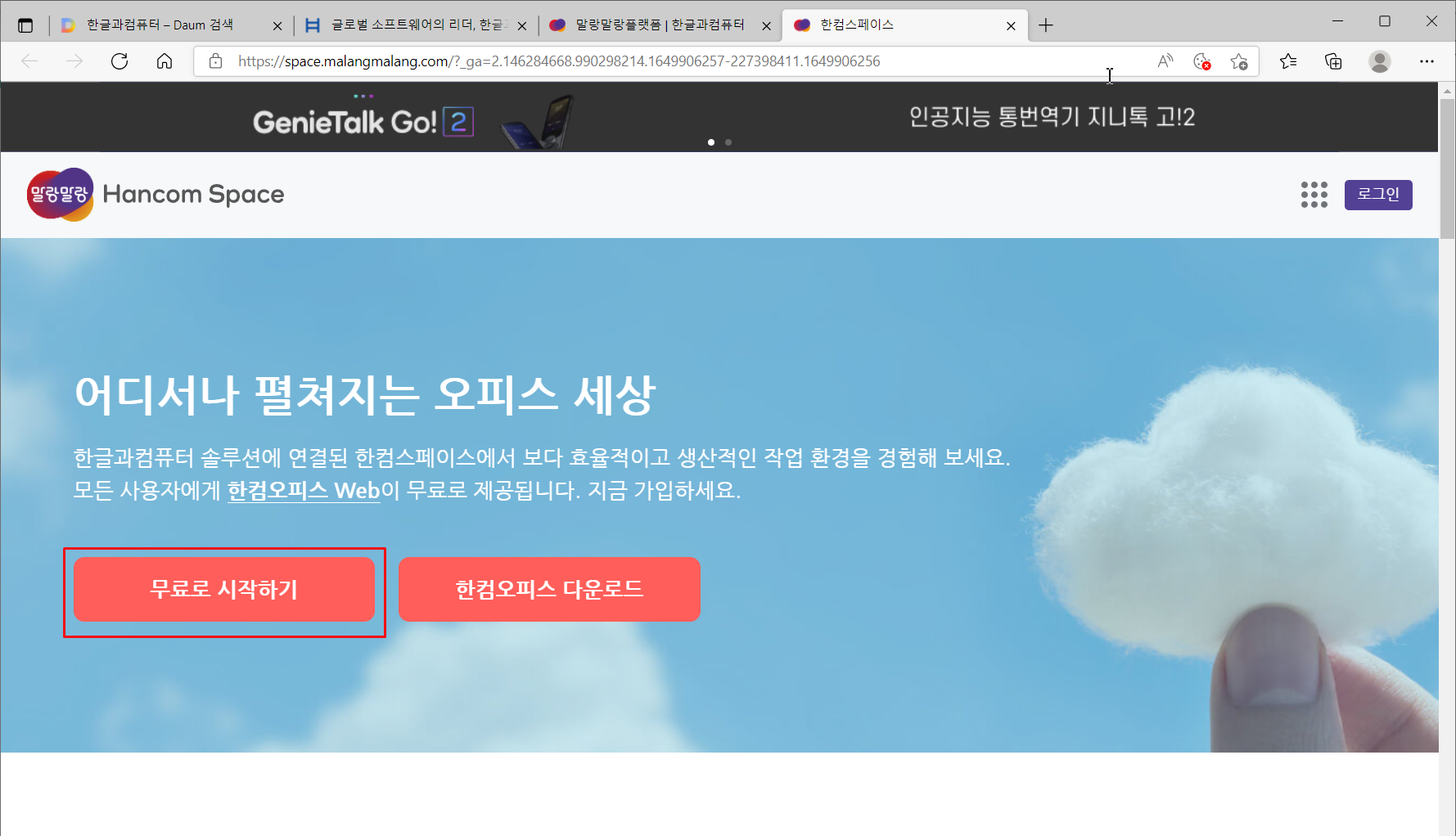1456x836 pixels.
Task: Click the 인공지능 통번역기 지니톡 고!2 text
Action: point(1053,117)
